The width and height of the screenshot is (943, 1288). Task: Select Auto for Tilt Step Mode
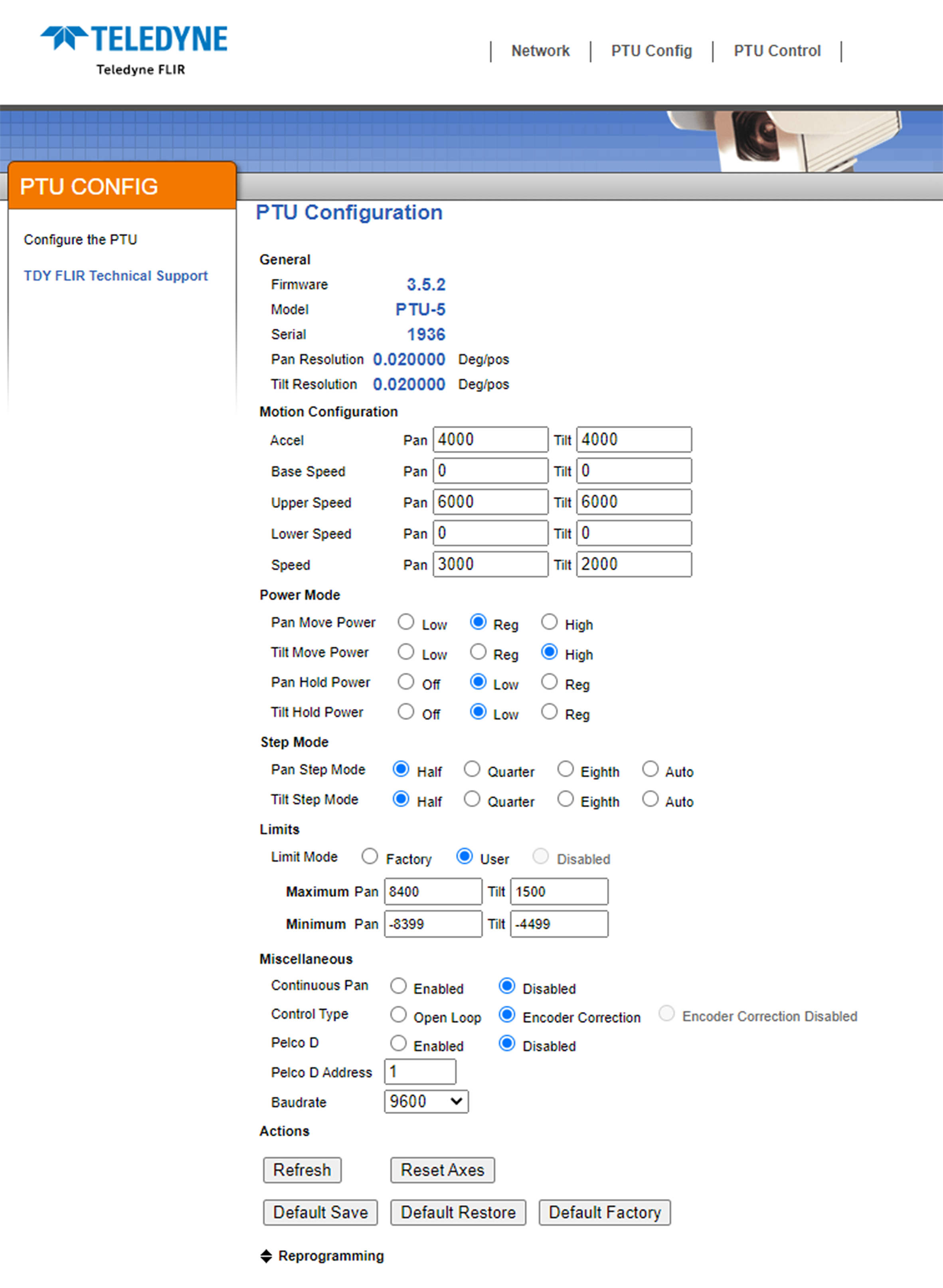pyautogui.click(x=650, y=798)
